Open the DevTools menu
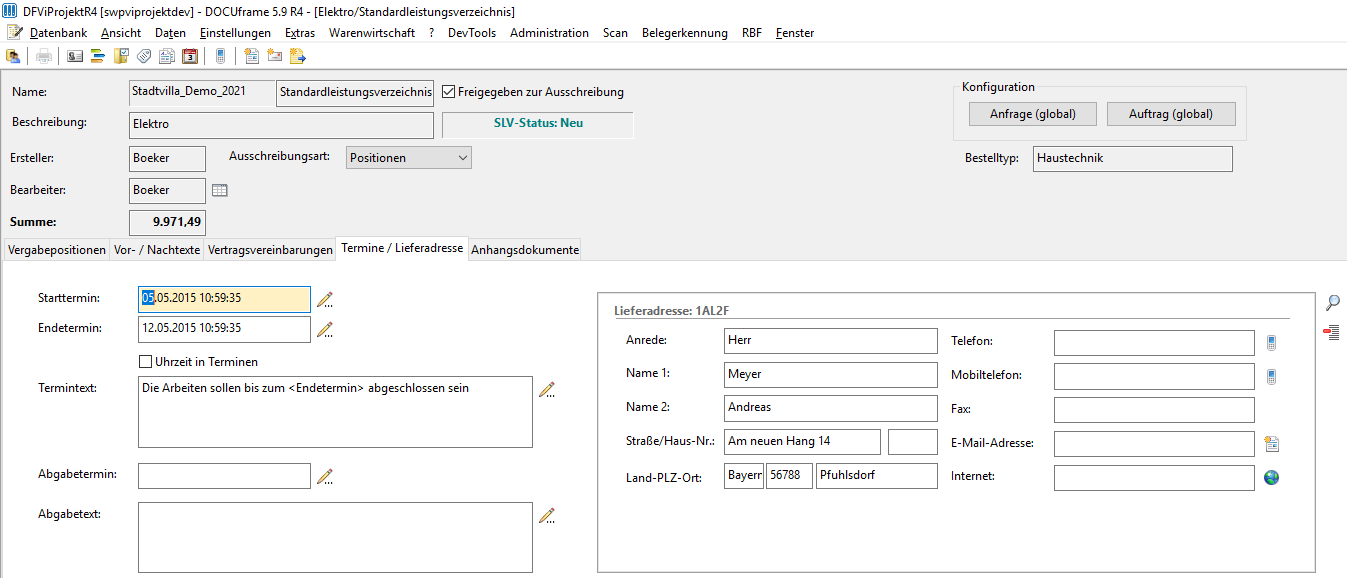 coord(472,33)
